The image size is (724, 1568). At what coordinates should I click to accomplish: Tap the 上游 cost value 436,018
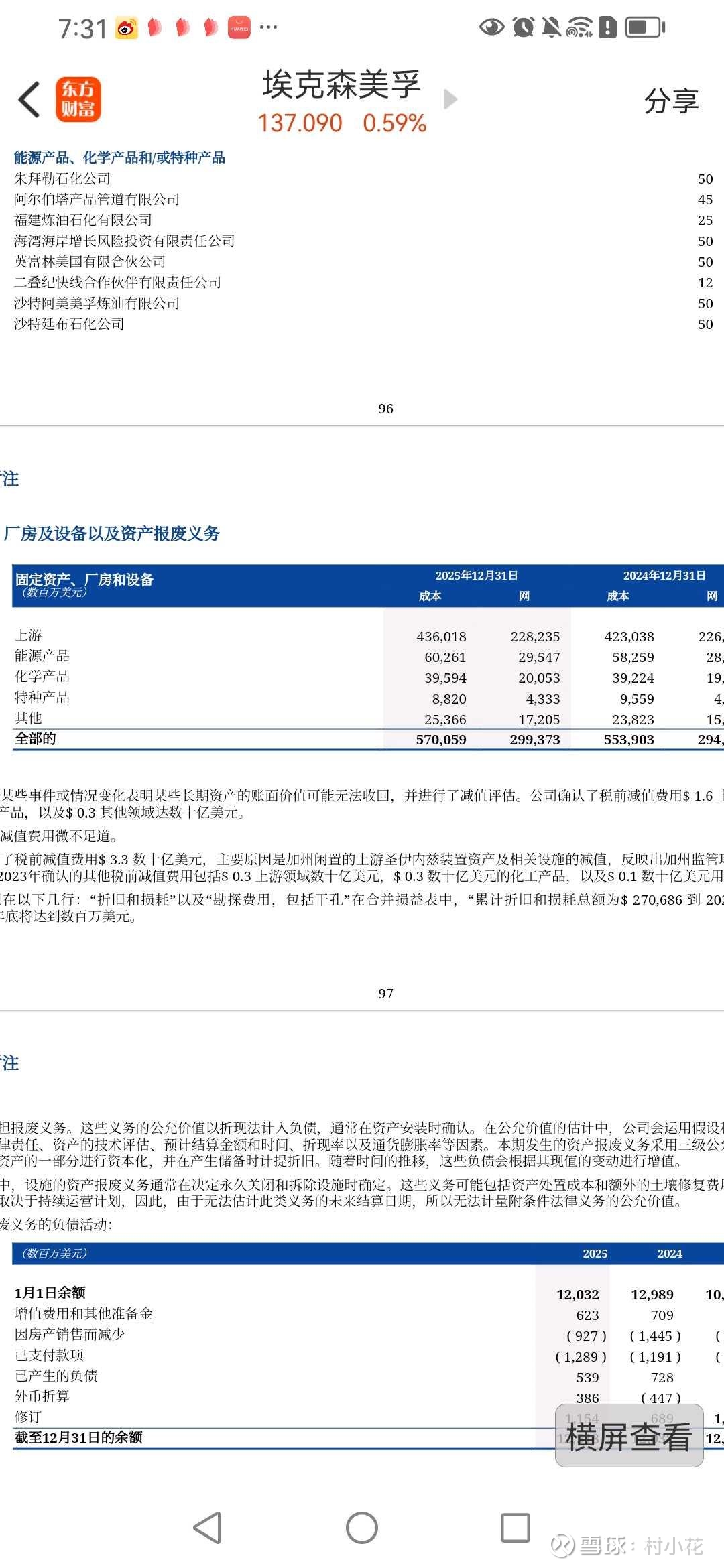(x=441, y=637)
